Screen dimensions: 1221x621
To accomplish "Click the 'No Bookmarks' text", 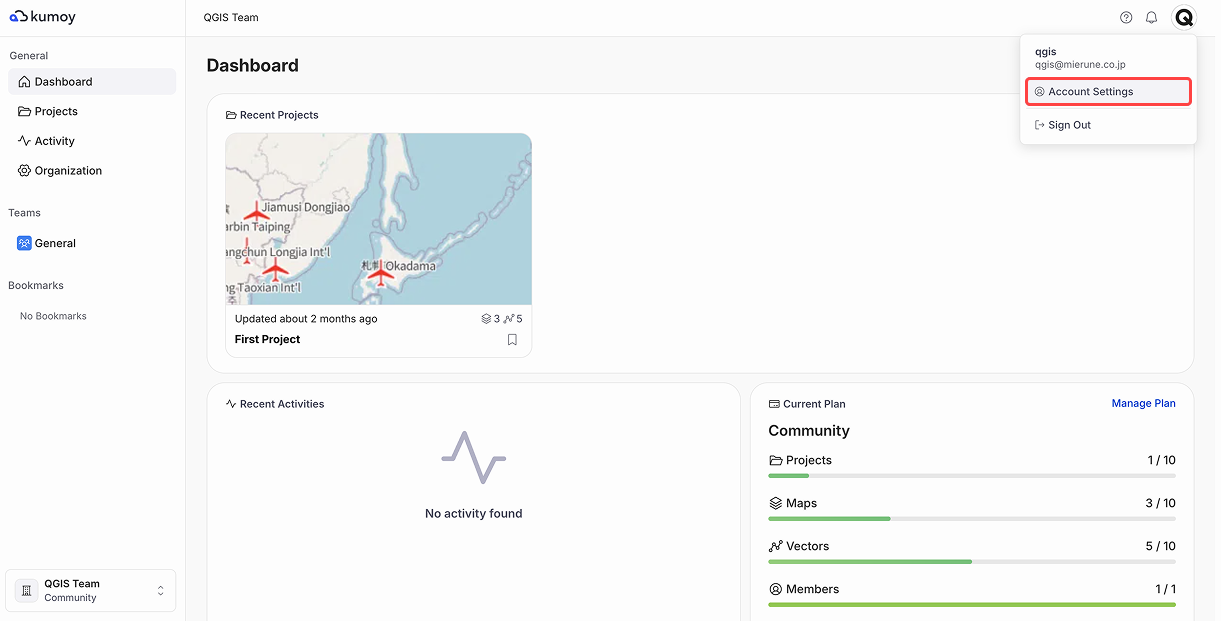I will [53, 316].
